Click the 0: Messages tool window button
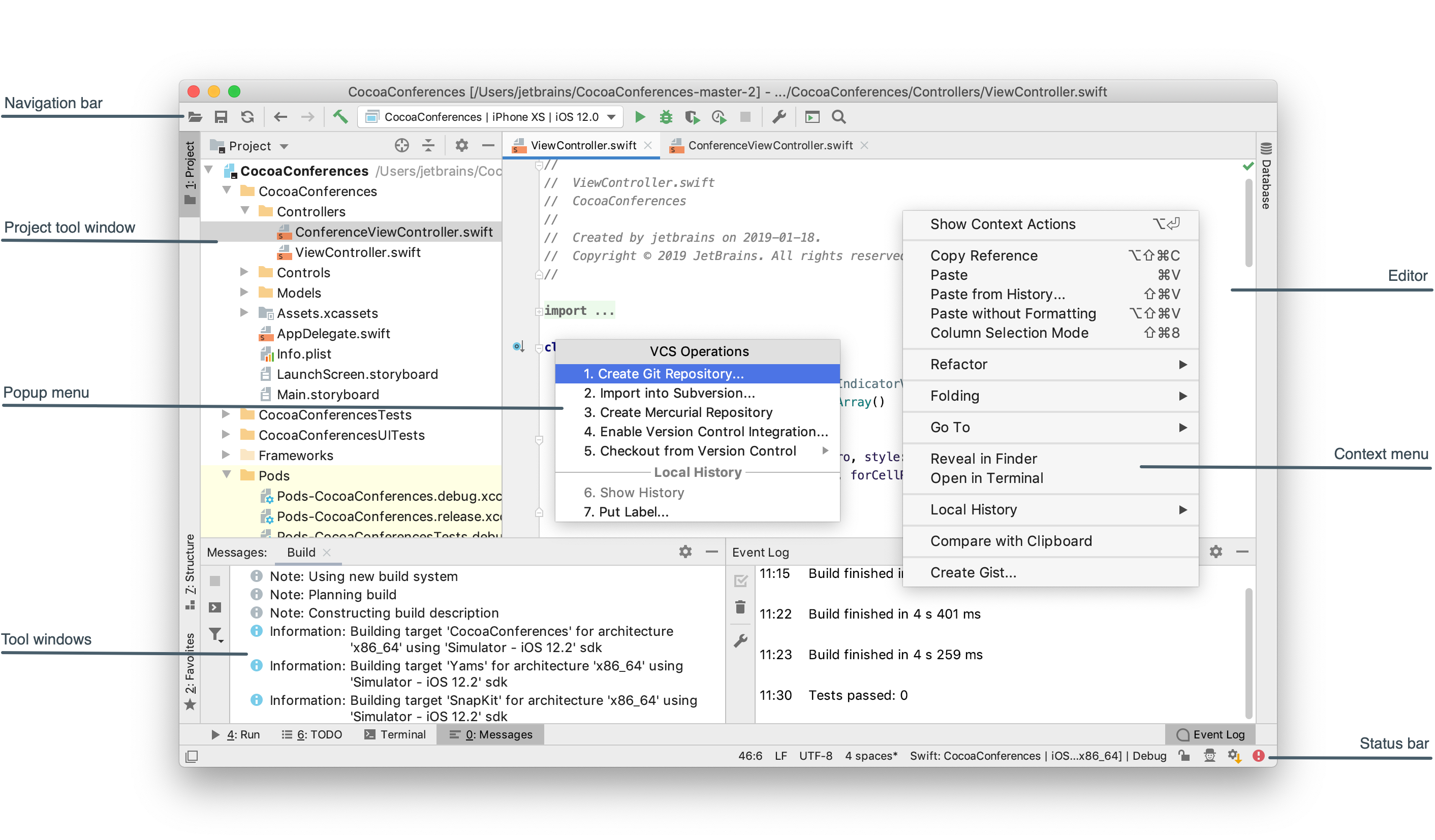The image size is (1435, 840). (x=491, y=735)
